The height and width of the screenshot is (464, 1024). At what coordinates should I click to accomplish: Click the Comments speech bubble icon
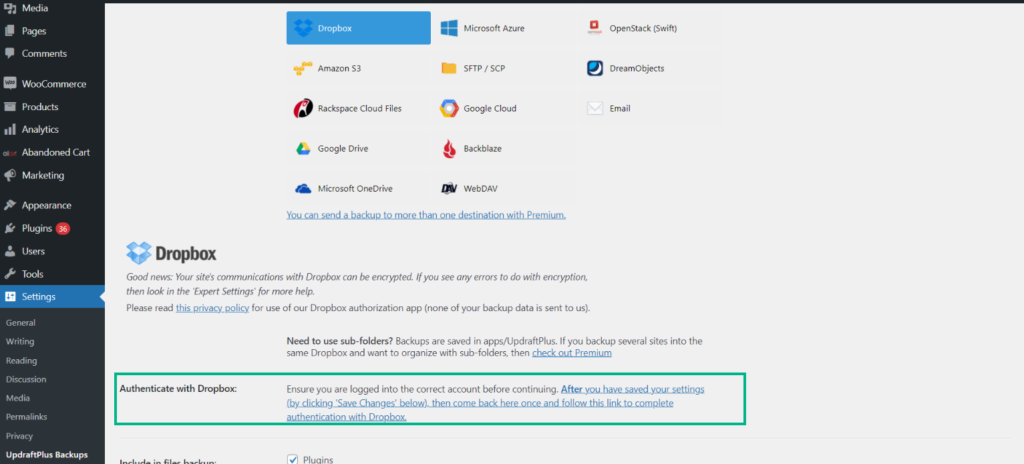click(x=10, y=54)
